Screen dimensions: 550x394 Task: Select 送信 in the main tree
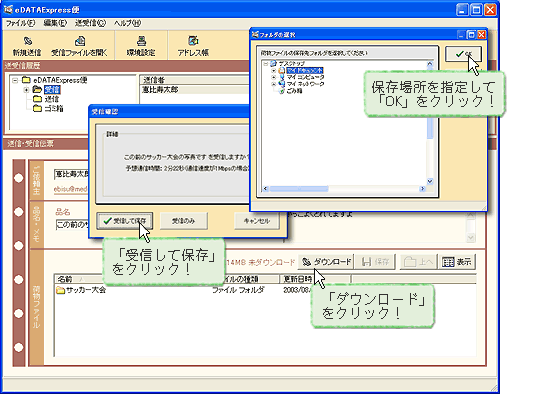tap(52, 99)
